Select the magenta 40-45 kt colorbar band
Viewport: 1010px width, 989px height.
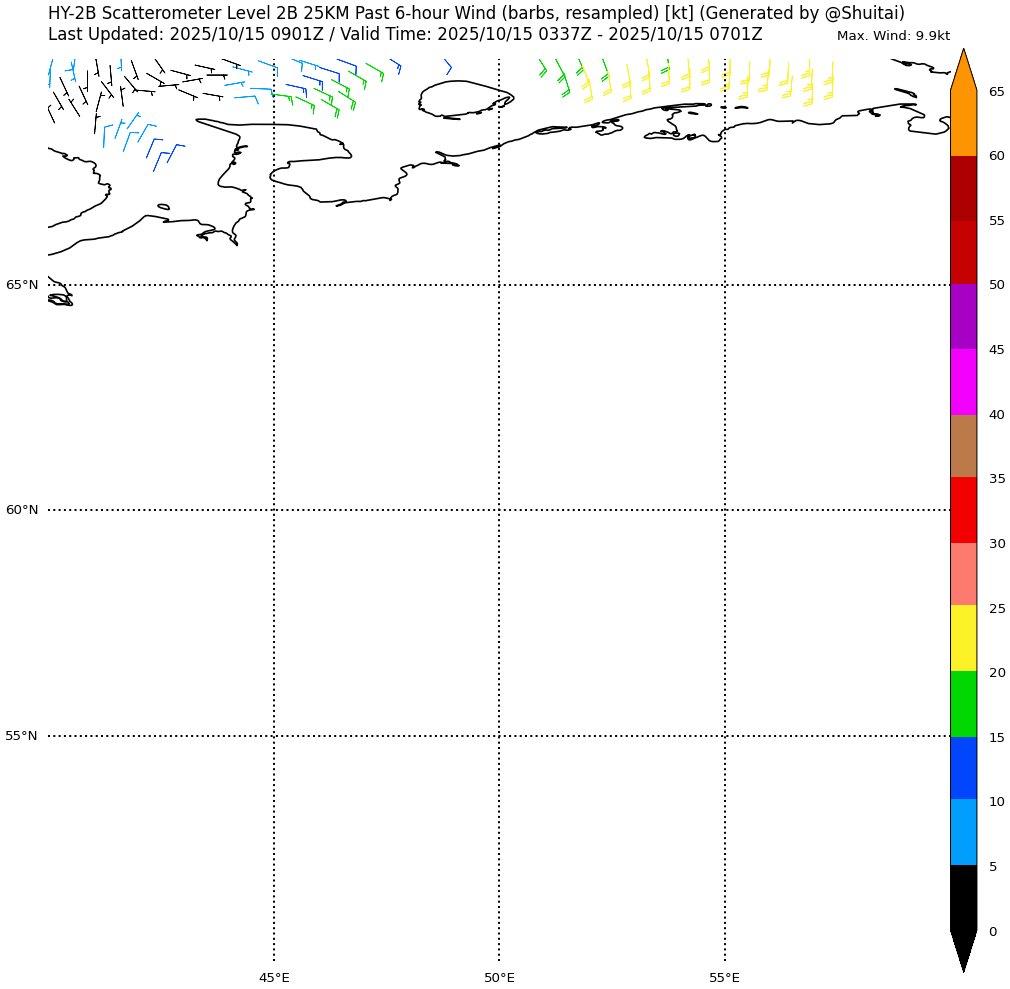tap(963, 381)
